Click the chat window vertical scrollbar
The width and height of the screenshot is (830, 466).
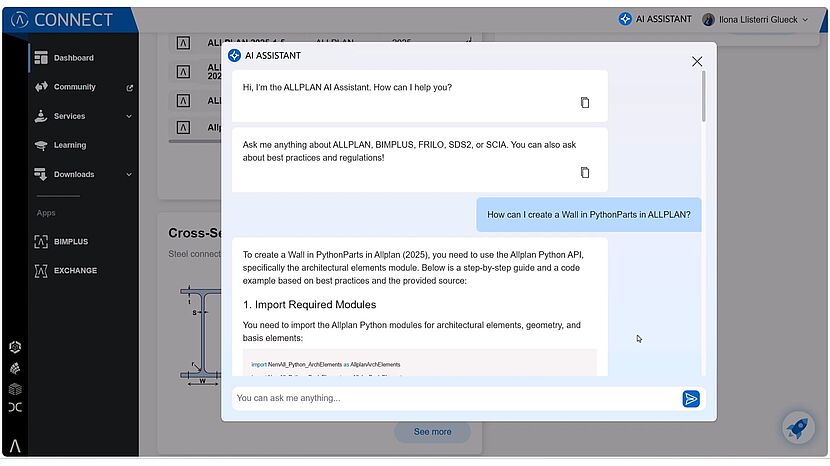point(704,95)
